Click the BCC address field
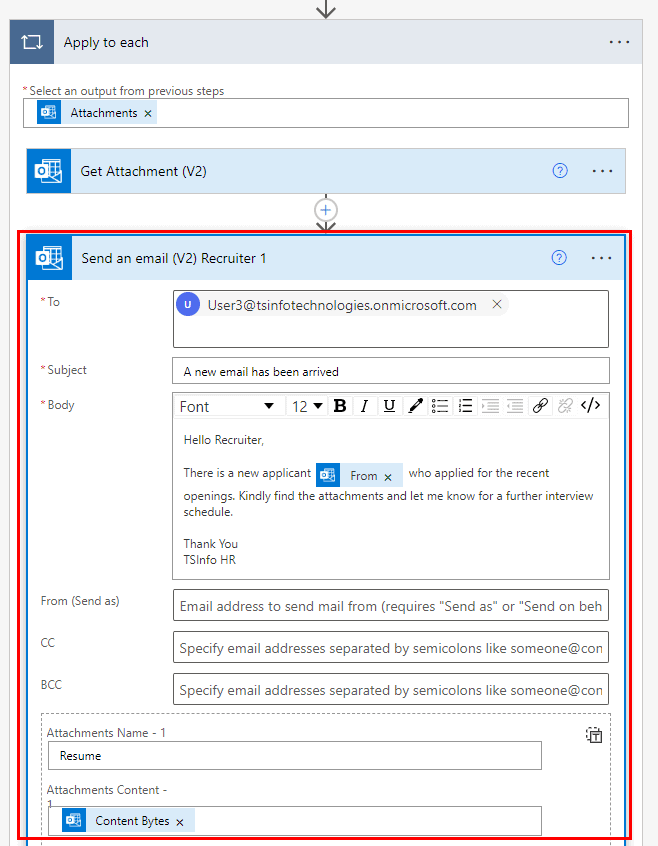 391,689
